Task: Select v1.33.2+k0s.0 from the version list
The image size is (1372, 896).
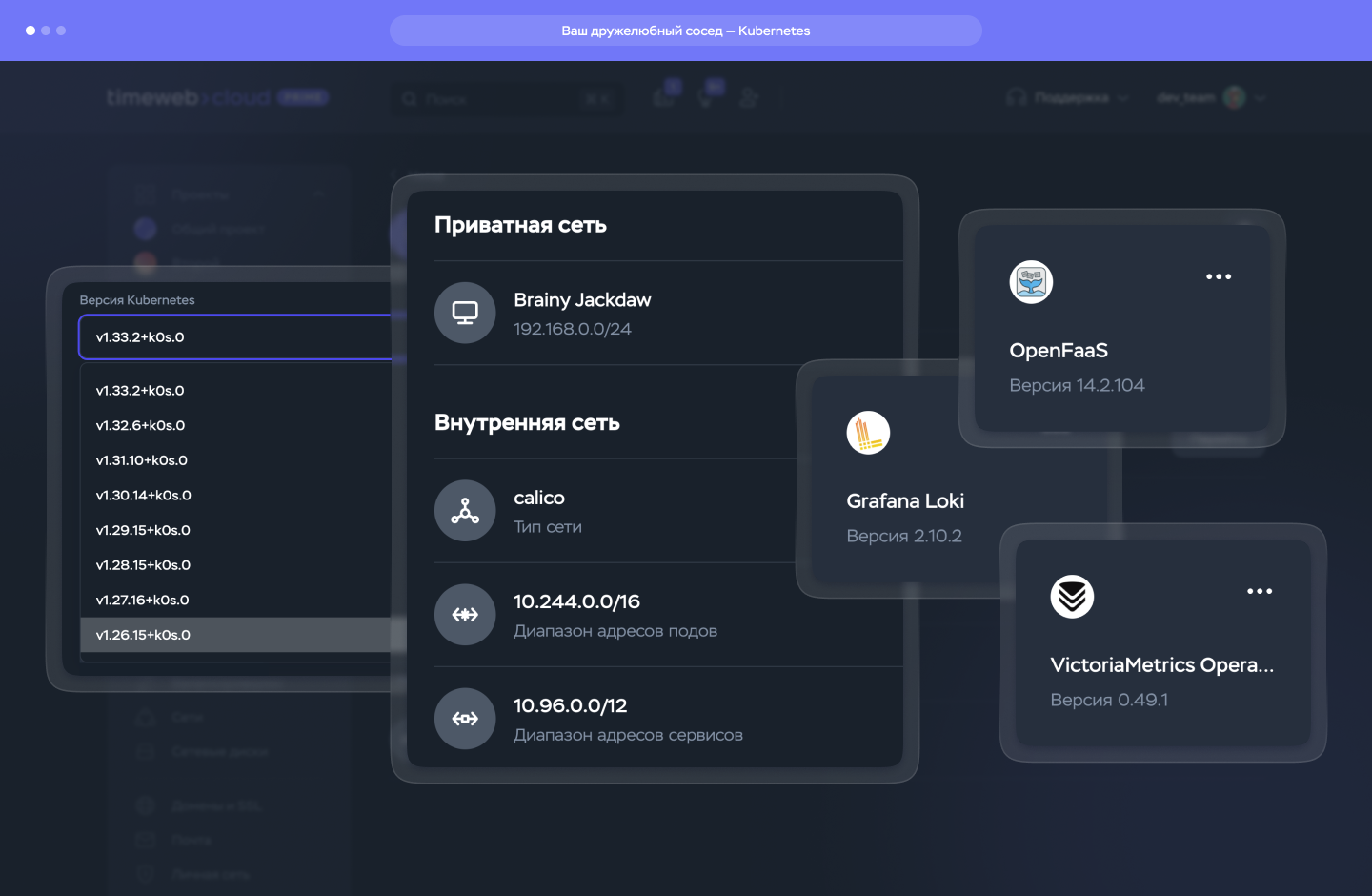Action: point(236,391)
